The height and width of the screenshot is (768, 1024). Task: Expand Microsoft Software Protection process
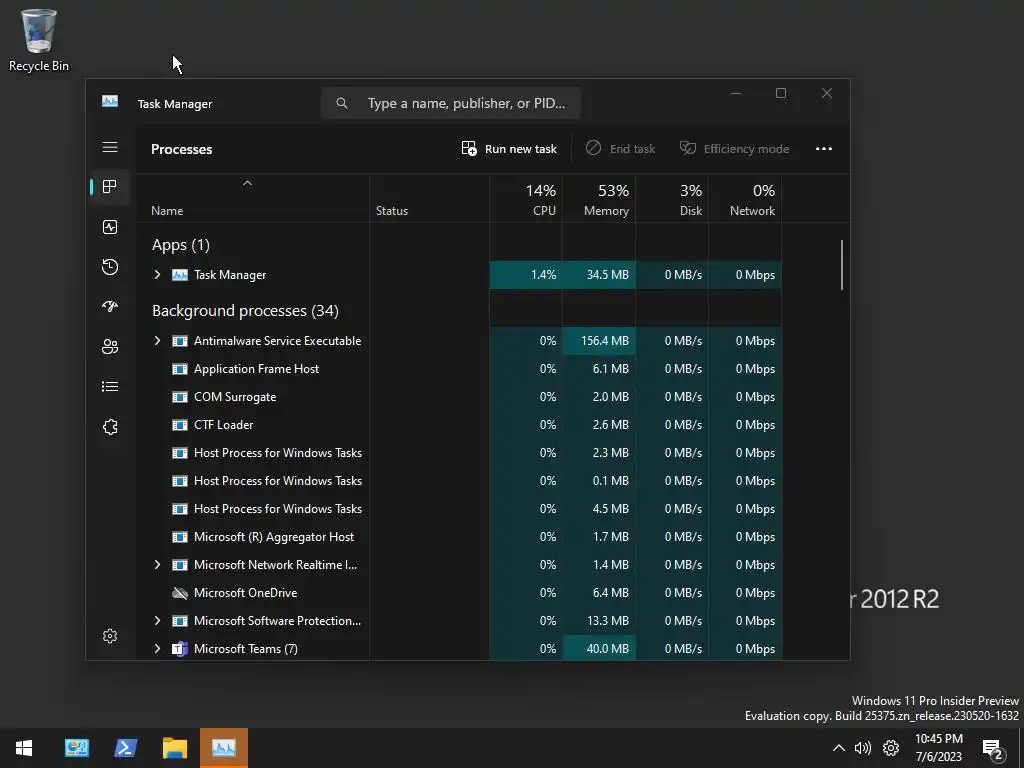(157, 621)
